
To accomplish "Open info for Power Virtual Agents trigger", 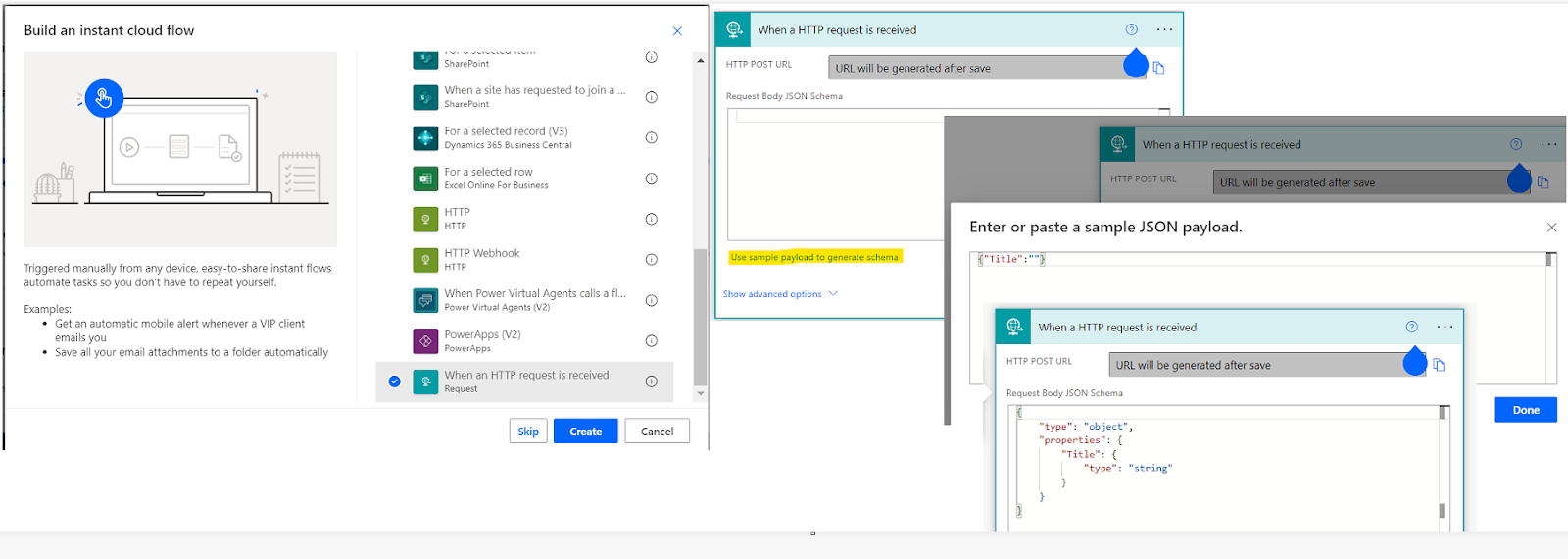I will pos(651,300).
